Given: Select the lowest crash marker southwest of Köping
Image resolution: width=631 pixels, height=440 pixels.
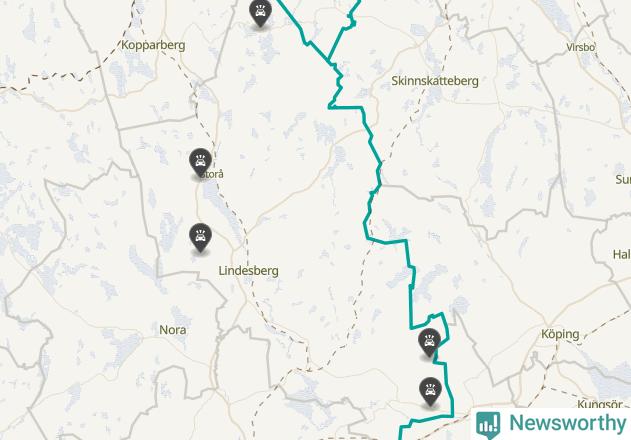Looking at the screenshot, I should [x=430, y=392].
